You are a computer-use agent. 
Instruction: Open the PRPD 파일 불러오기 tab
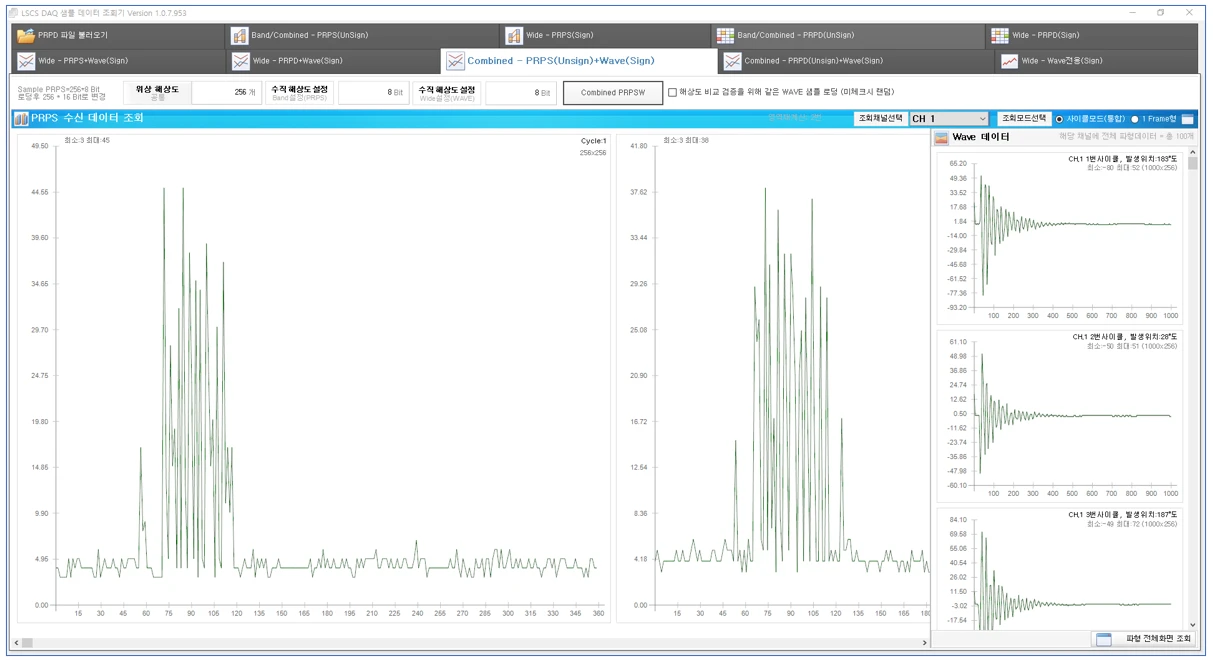click(x=118, y=36)
